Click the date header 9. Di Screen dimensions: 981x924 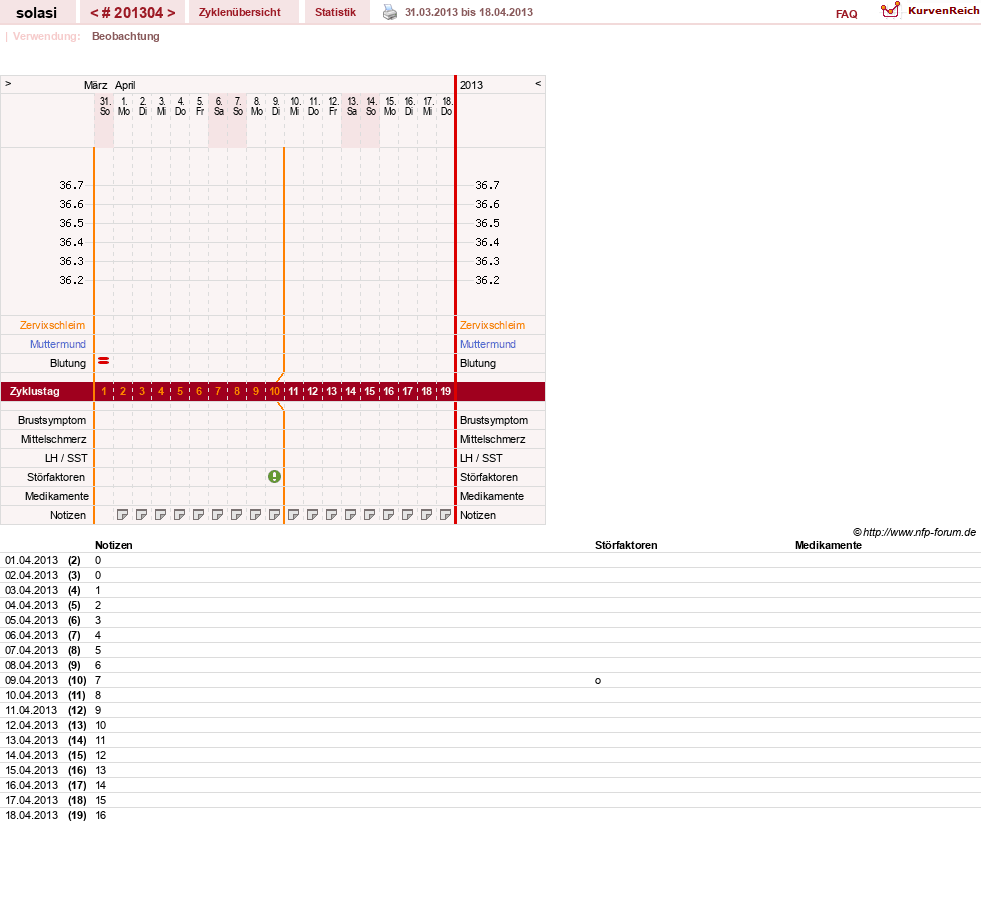click(275, 106)
